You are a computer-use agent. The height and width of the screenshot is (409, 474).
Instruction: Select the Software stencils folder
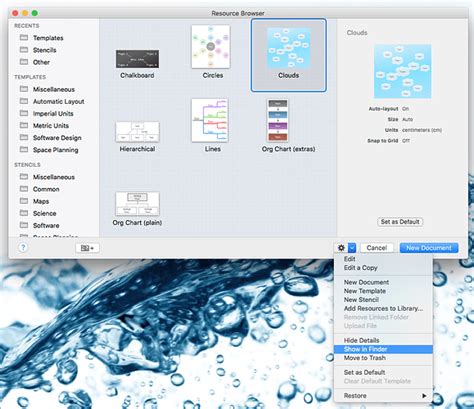coord(46,226)
